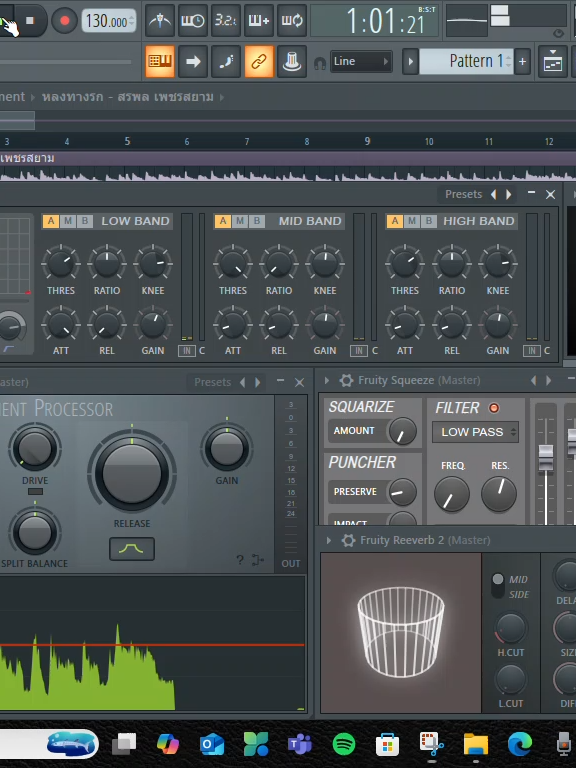The width and height of the screenshot is (576, 768).
Task: Open Outlook from the taskbar
Action: point(212,744)
